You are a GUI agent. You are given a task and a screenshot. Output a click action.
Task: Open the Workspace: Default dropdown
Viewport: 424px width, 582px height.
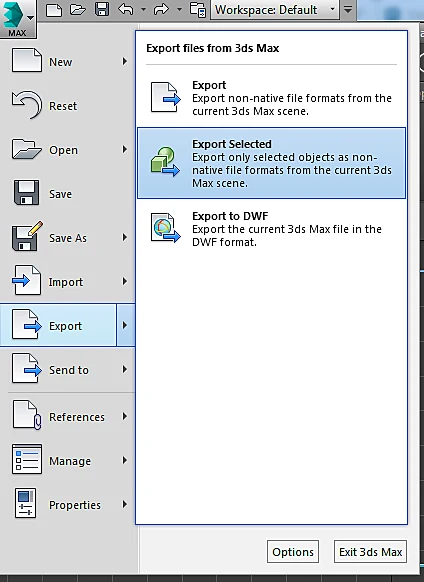tap(275, 9)
